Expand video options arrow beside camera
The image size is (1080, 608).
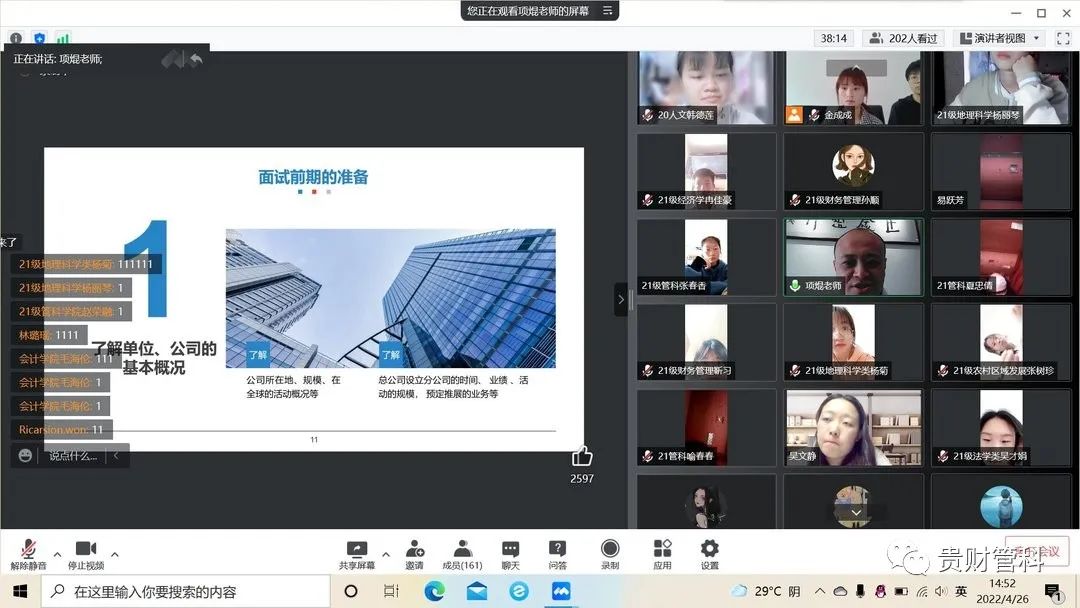click(115, 554)
